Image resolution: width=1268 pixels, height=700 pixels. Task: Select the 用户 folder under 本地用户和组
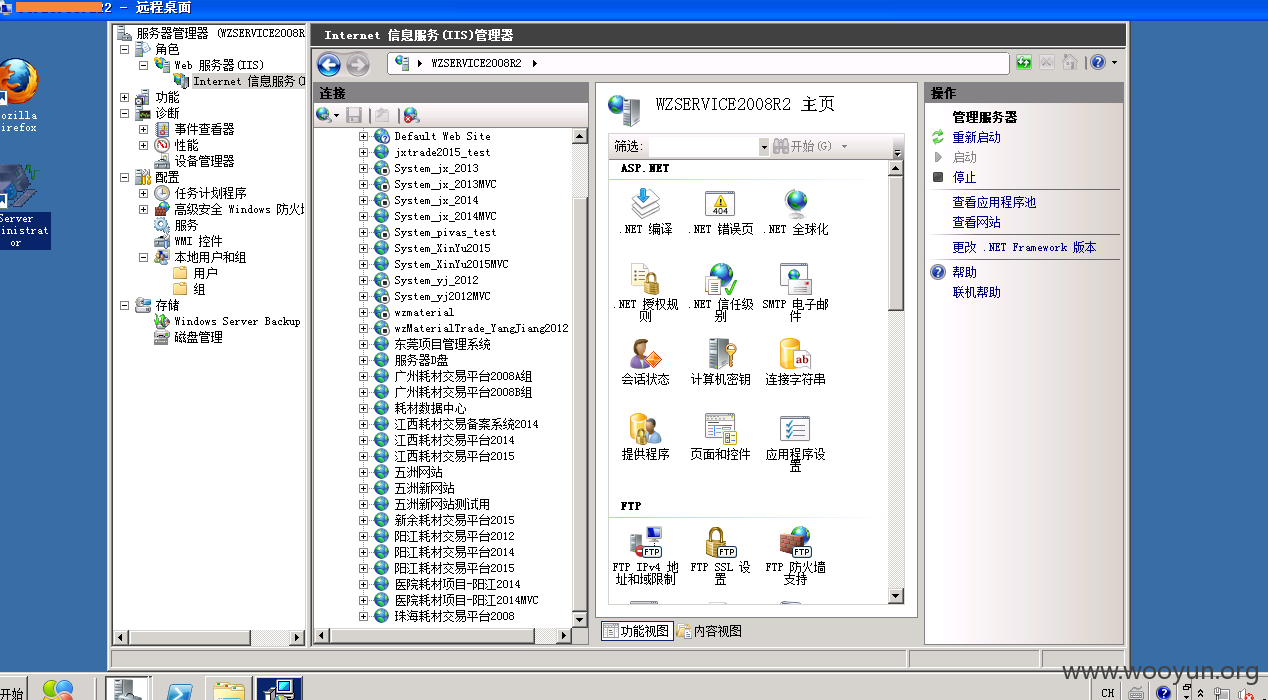[205, 273]
